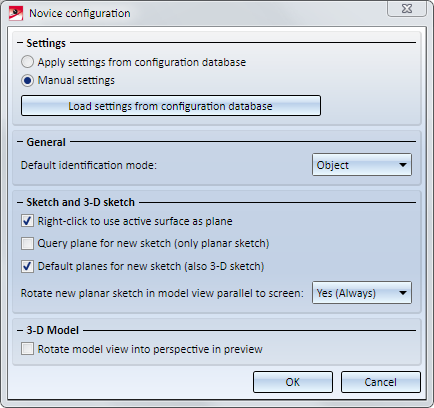Close the Novice configuration dialog
Viewport: 434px width, 408px height.
click(407, 9)
